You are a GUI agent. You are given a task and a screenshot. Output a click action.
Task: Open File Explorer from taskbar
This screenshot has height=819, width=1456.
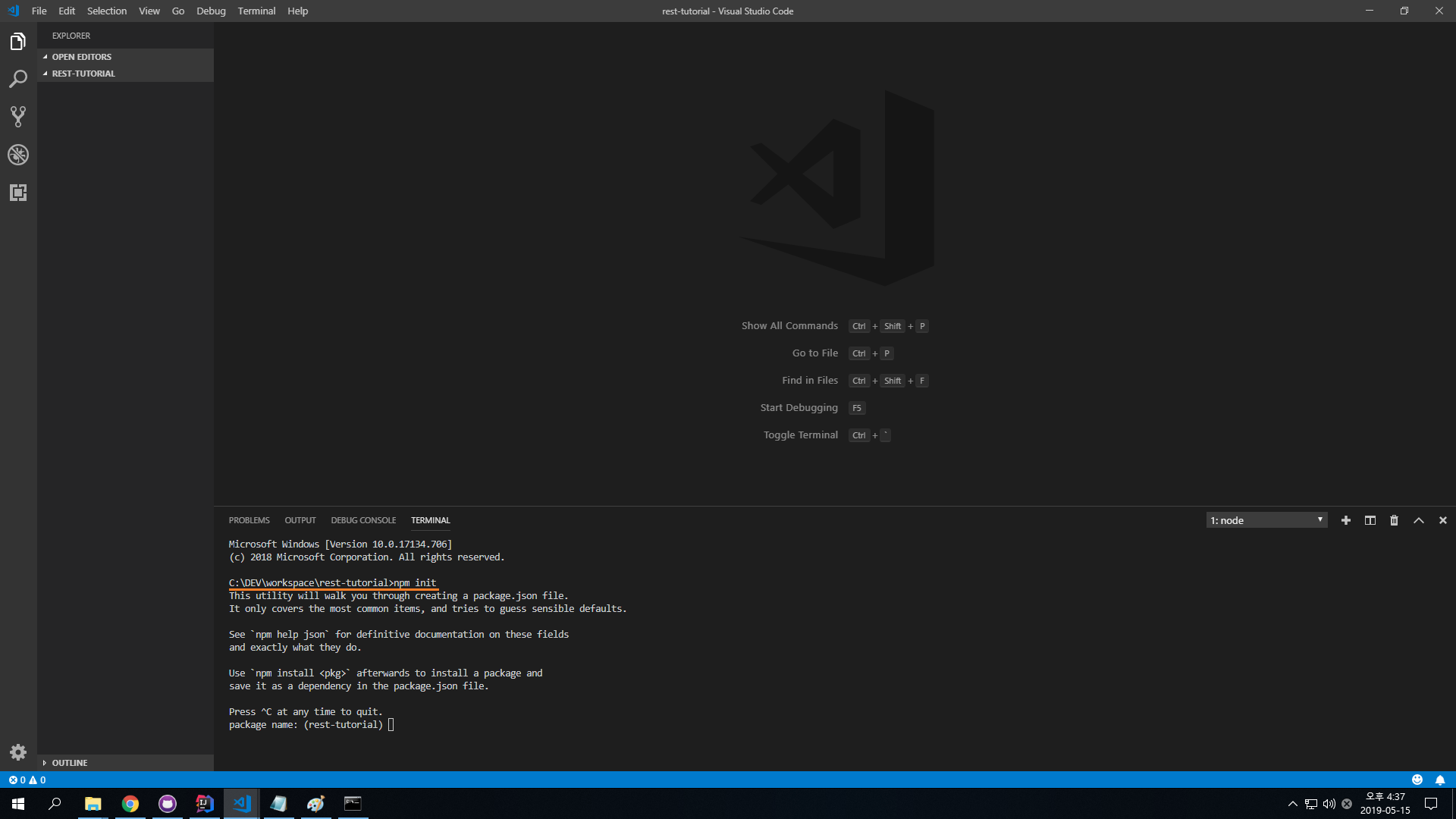[93, 804]
